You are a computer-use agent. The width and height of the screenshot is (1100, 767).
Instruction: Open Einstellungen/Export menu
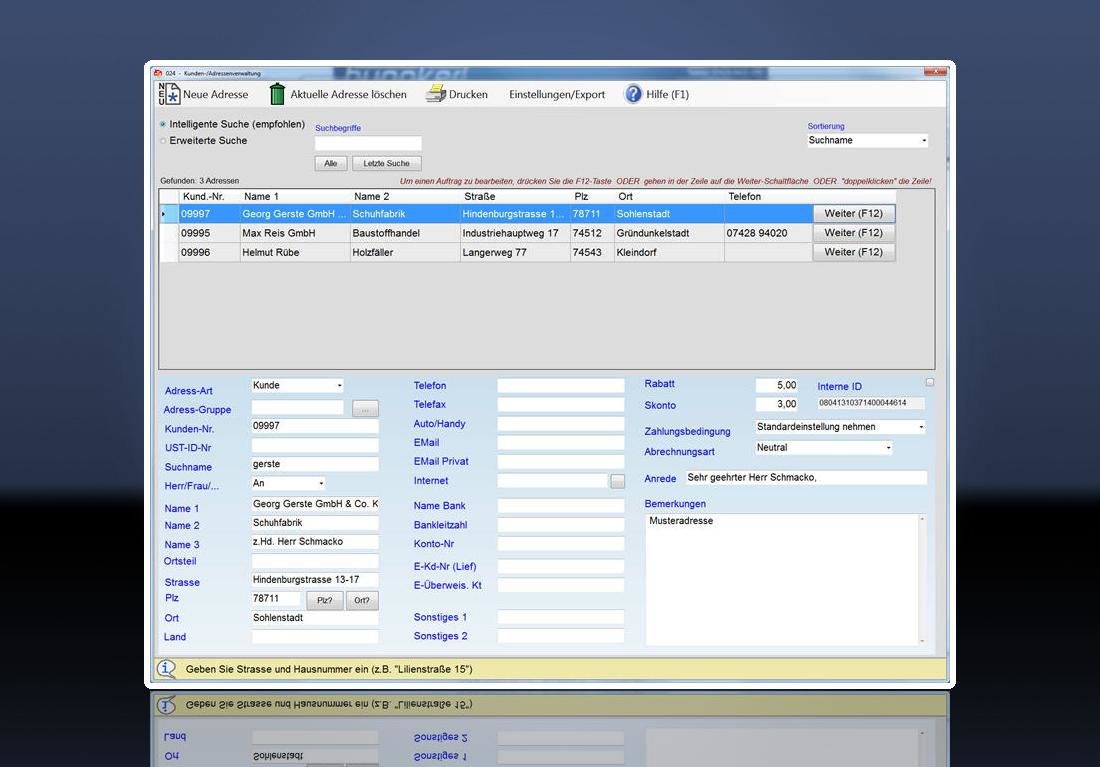tap(557, 94)
